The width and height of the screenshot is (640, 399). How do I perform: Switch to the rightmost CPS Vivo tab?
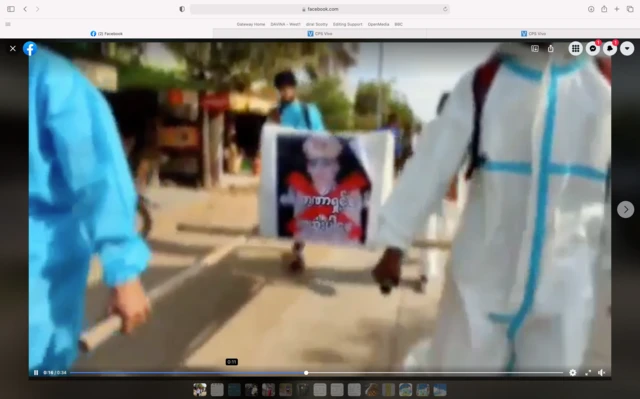tap(533, 33)
